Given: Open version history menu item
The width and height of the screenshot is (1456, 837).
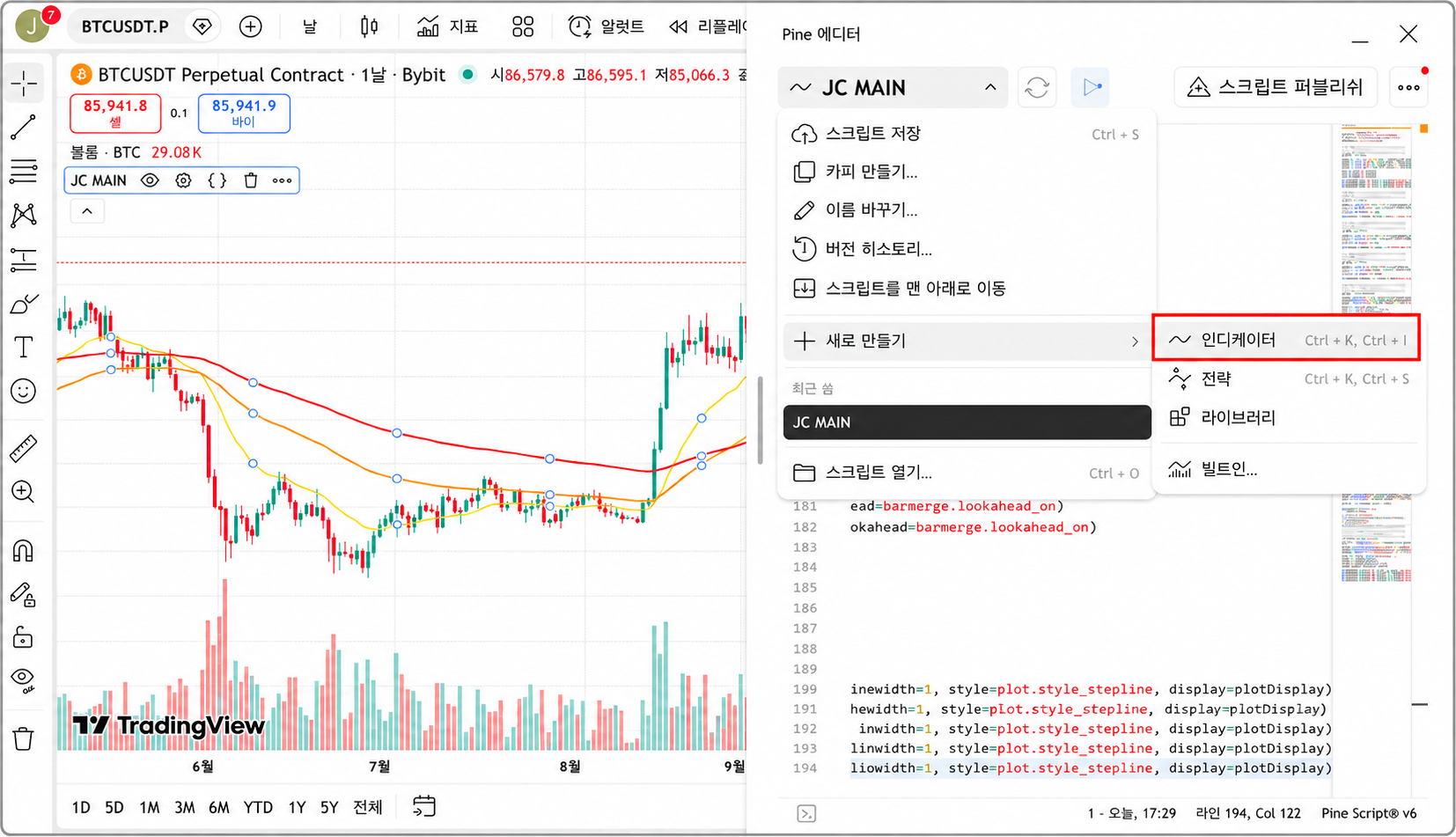Looking at the screenshot, I should point(967,249).
